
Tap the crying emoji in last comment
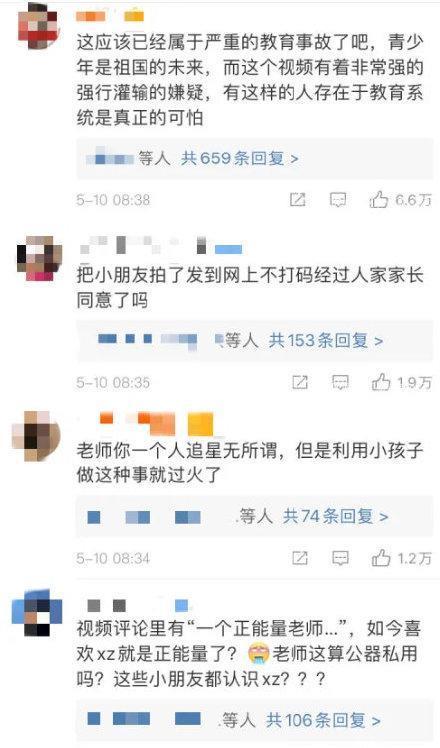coord(260,653)
